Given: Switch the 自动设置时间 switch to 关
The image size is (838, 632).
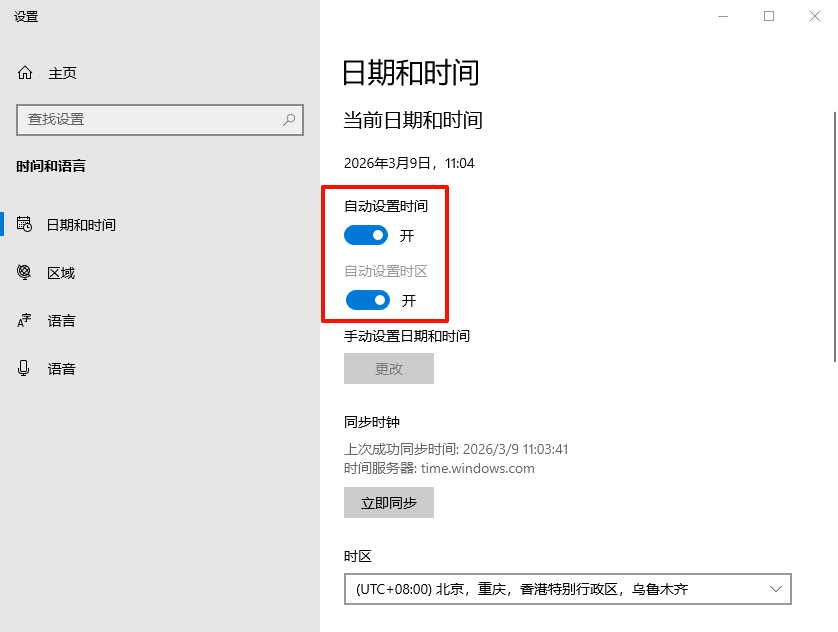Looking at the screenshot, I should pyautogui.click(x=365, y=235).
